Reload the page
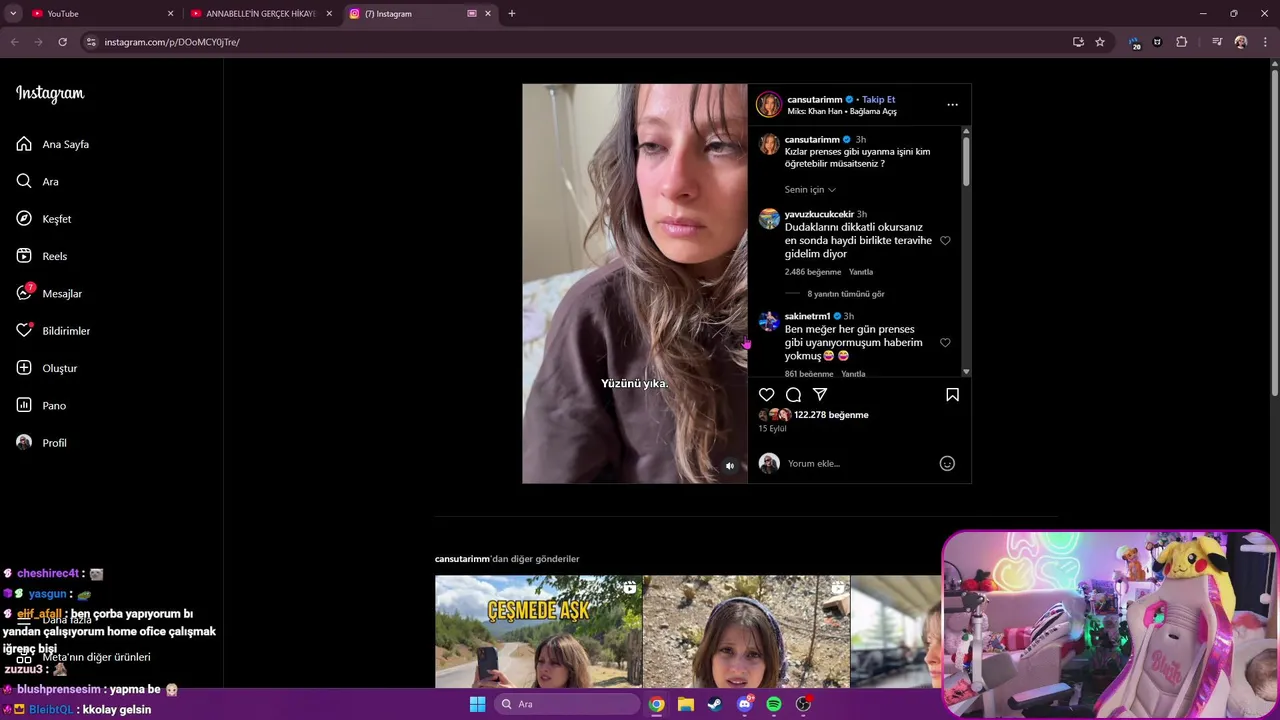This screenshot has width=1280, height=720. [62, 42]
